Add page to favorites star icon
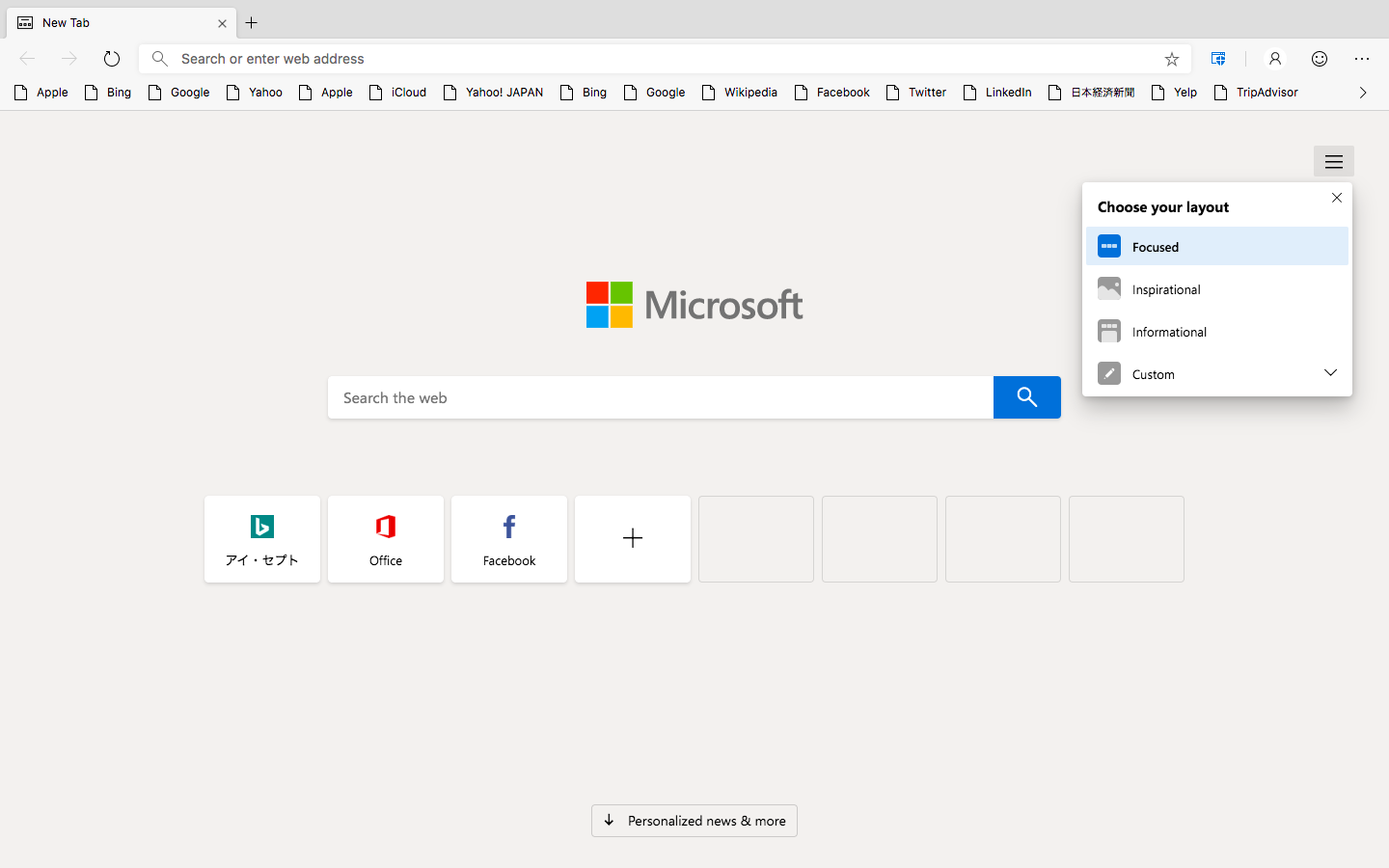 coord(1171,59)
